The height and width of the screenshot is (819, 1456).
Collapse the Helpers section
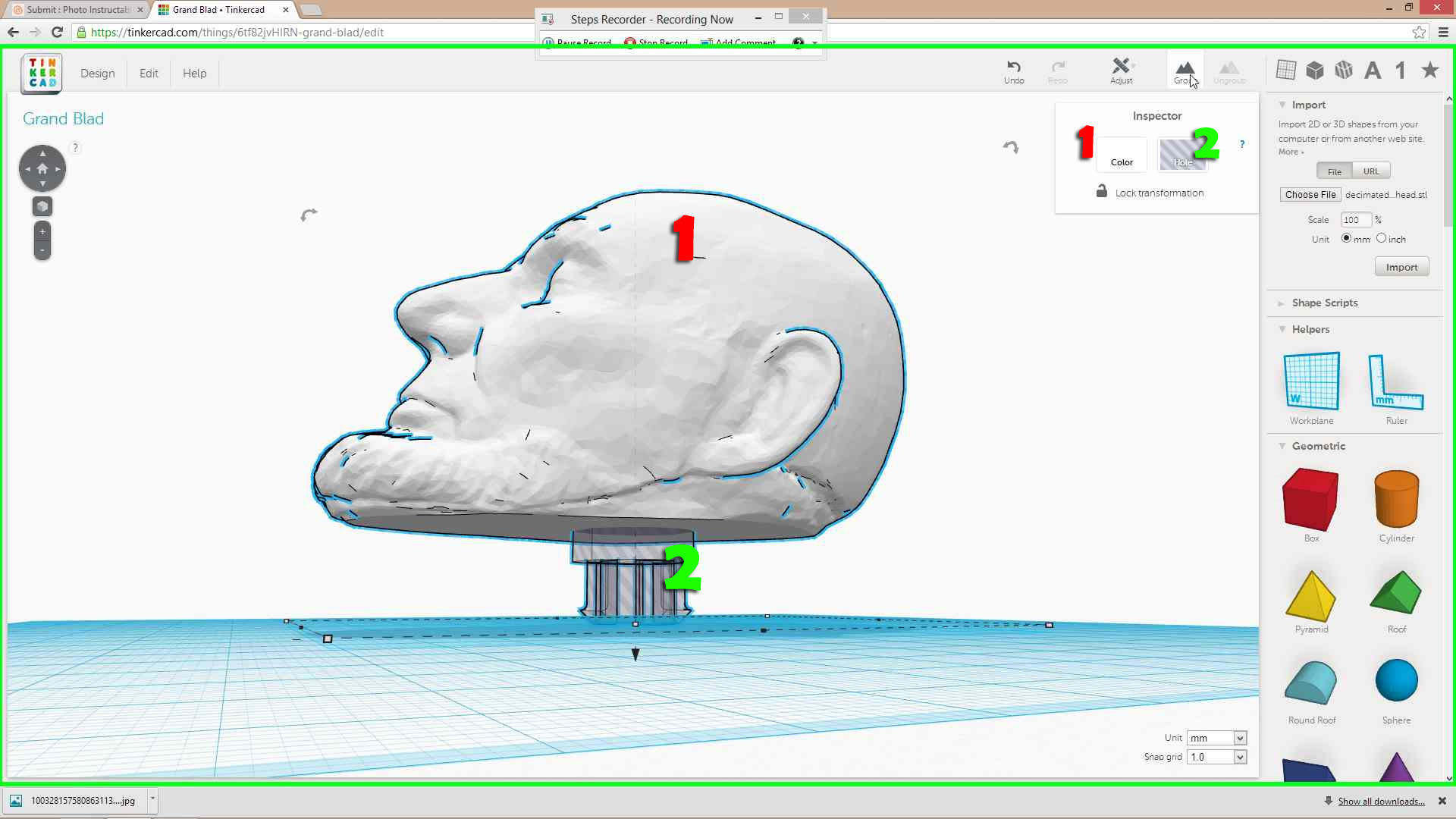click(1282, 329)
